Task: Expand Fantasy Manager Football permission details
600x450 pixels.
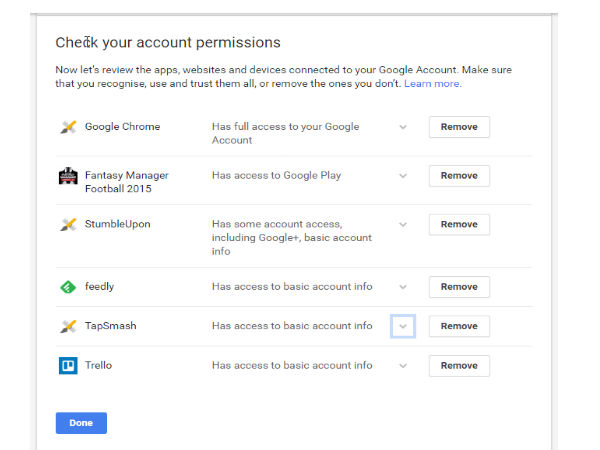Action: click(403, 176)
